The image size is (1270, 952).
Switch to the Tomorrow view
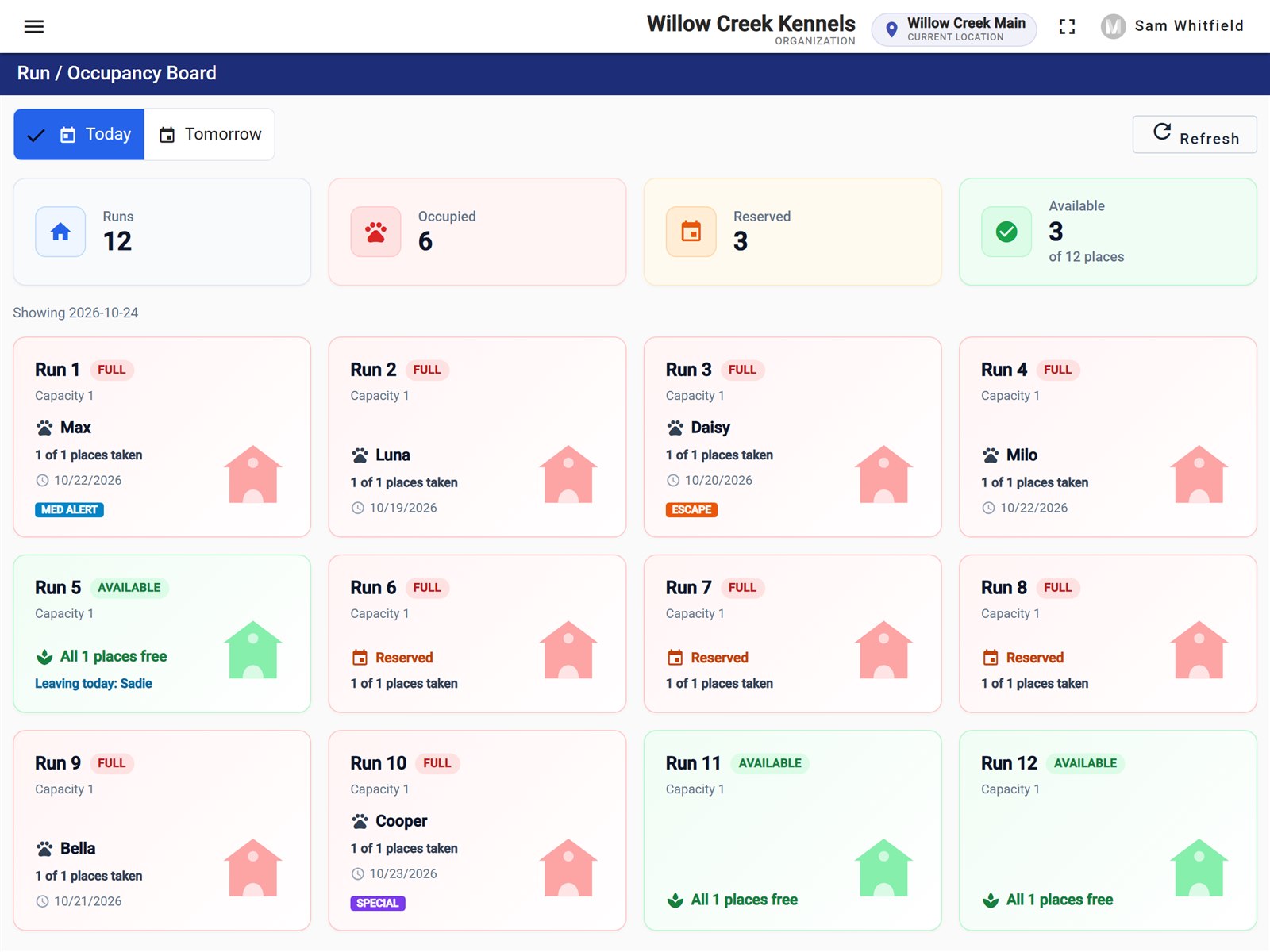(x=210, y=134)
